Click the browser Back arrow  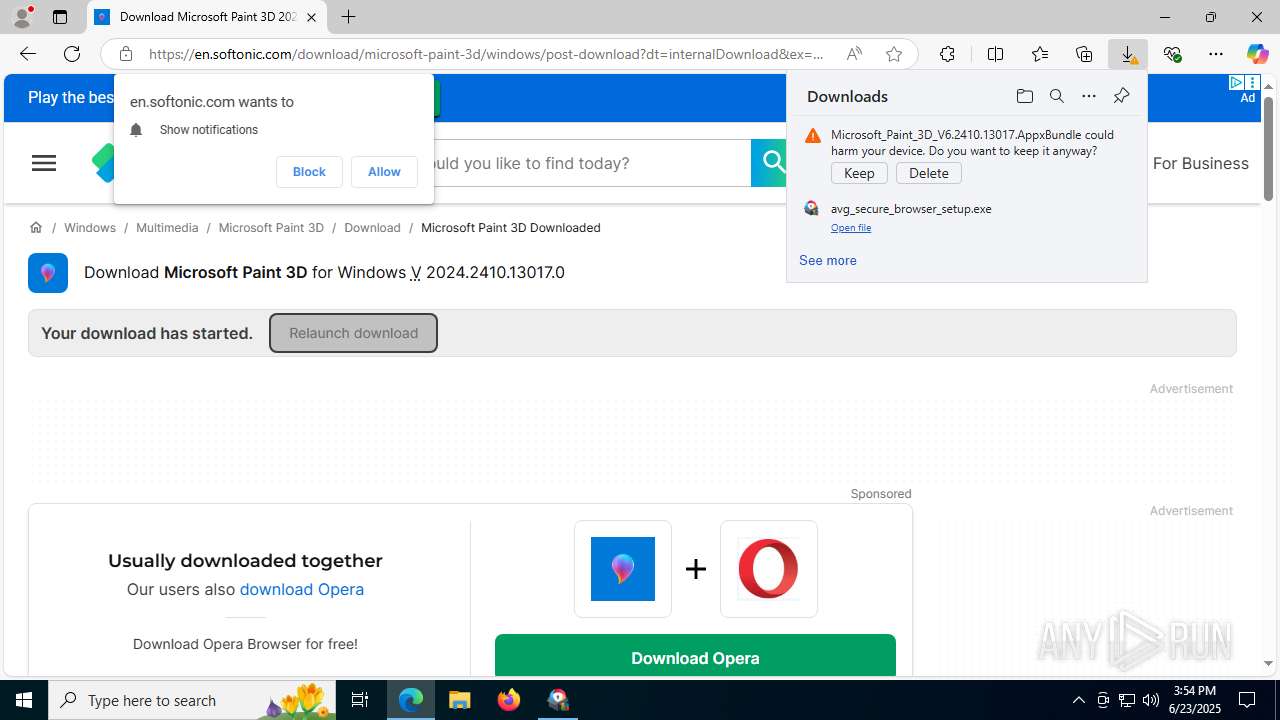point(27,54)
